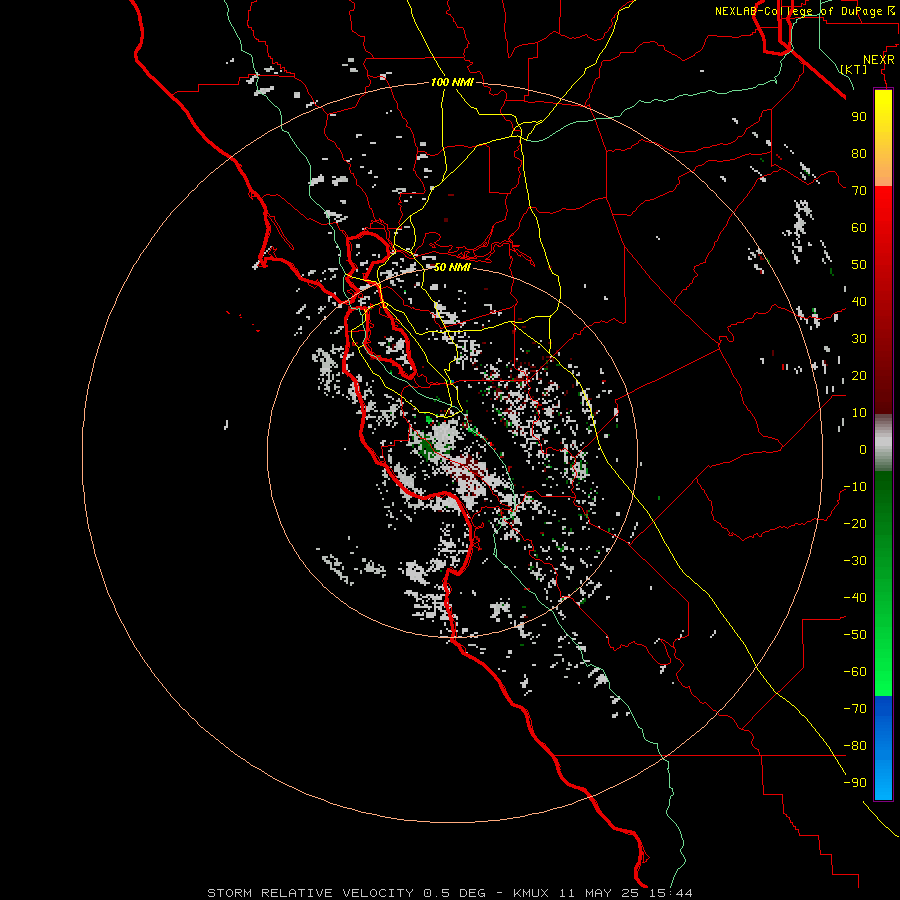Select the 30 value on velocity scale

pyautogui.click(x=859, y=339)
